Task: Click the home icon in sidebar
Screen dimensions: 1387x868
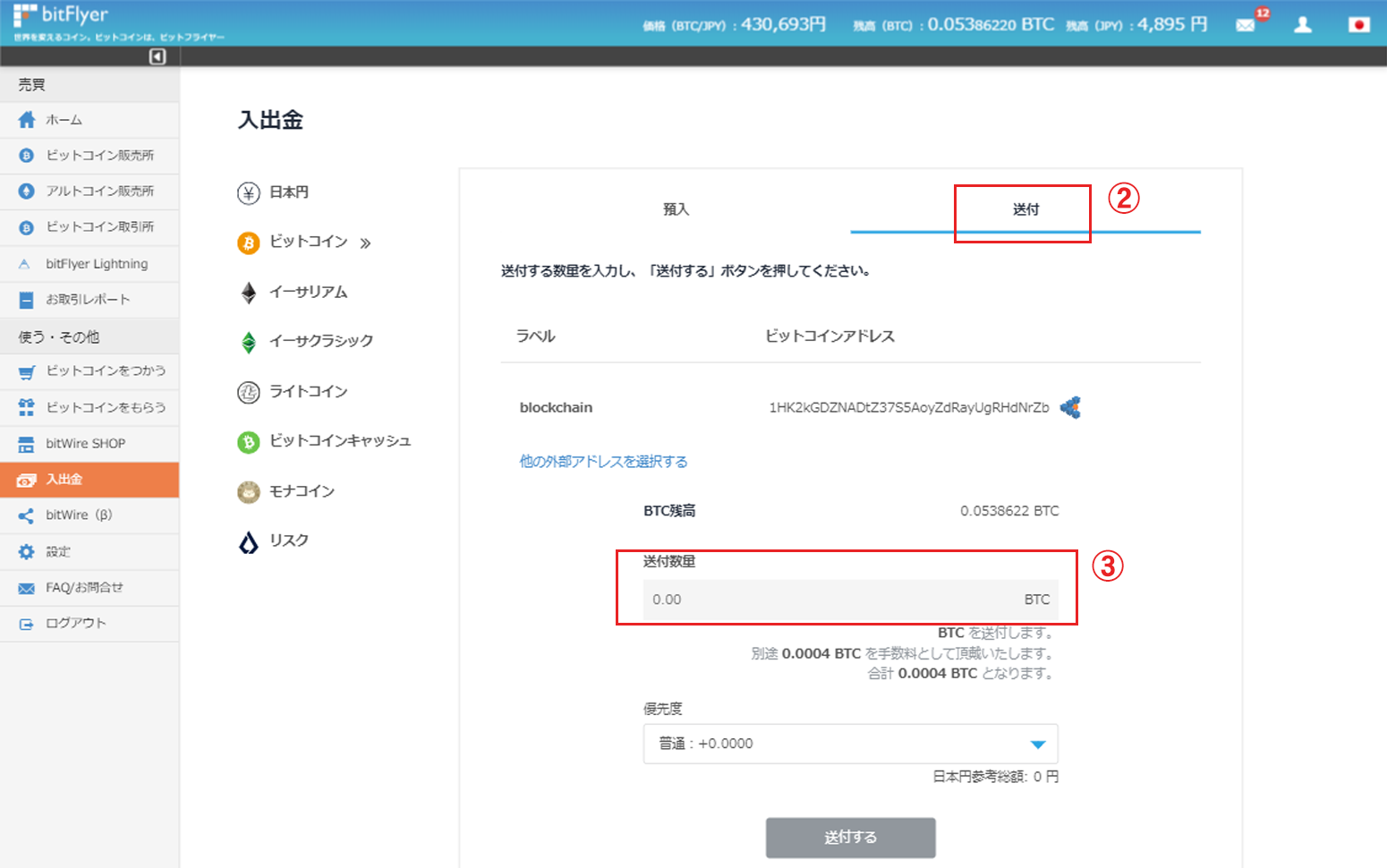Action: click(x=27, y=120)
